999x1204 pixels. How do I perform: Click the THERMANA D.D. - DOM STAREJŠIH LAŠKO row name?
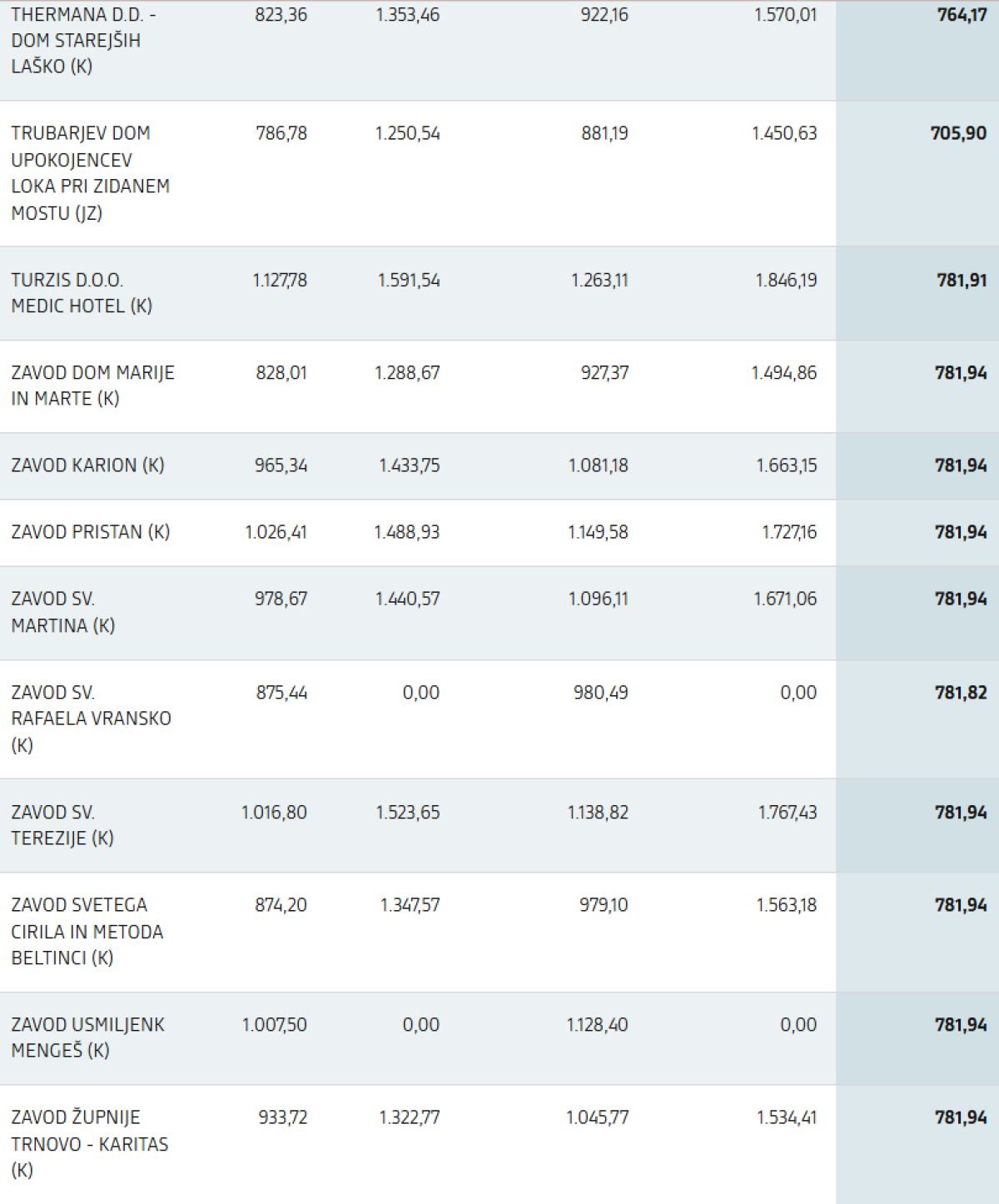[83, 40]
